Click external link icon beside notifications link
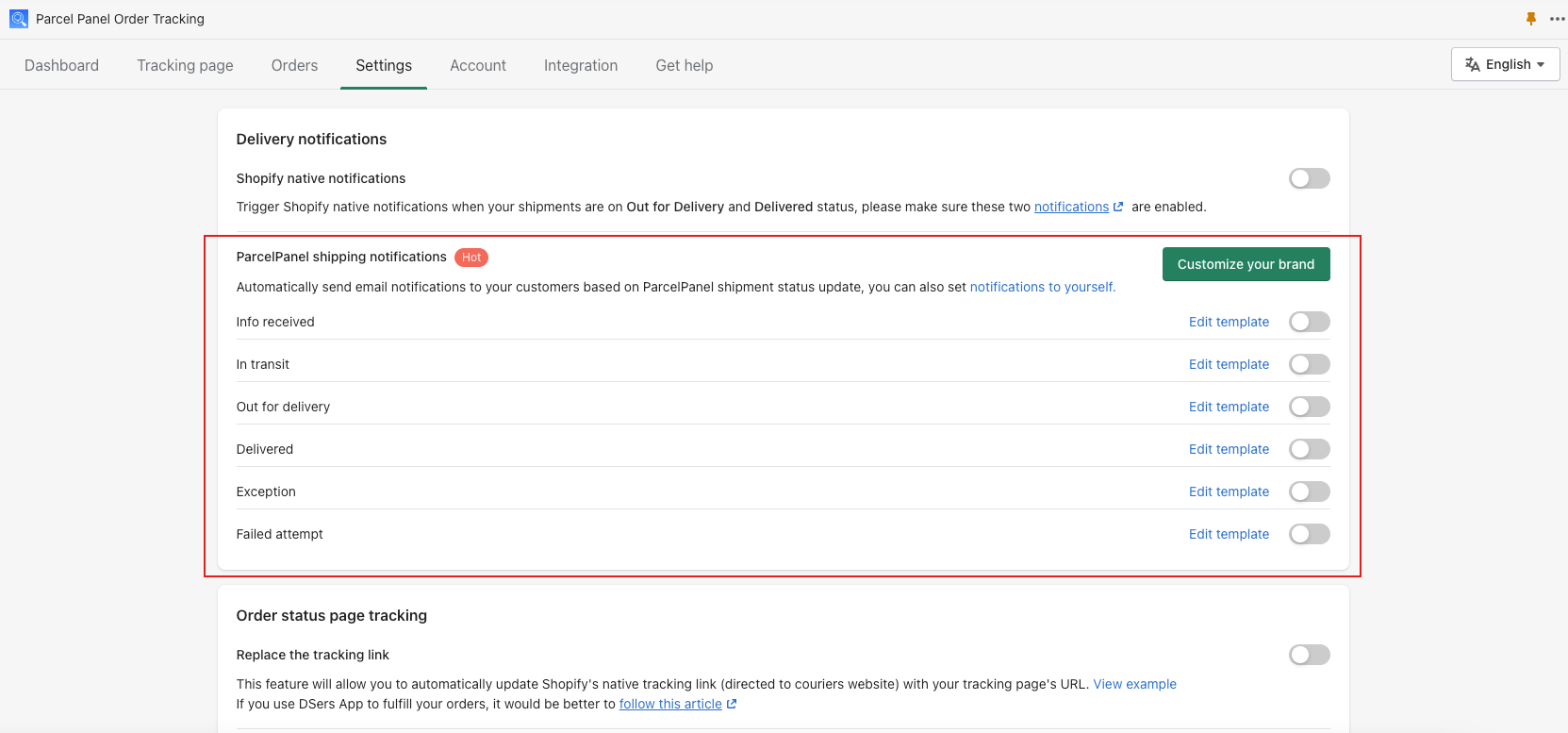1568x733 pixels. pos(1118,207)
